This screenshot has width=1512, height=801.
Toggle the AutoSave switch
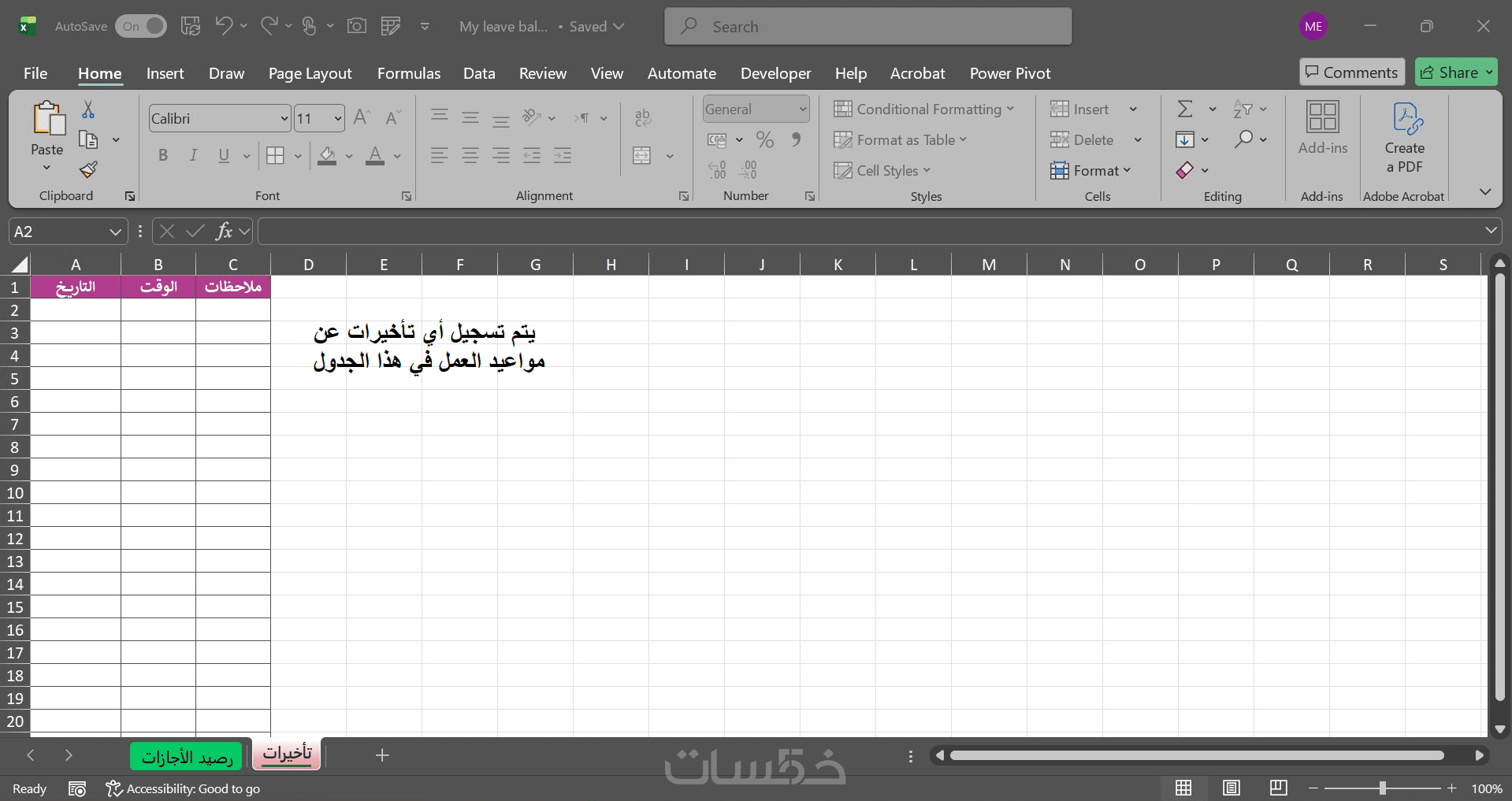tap(142, 26)
